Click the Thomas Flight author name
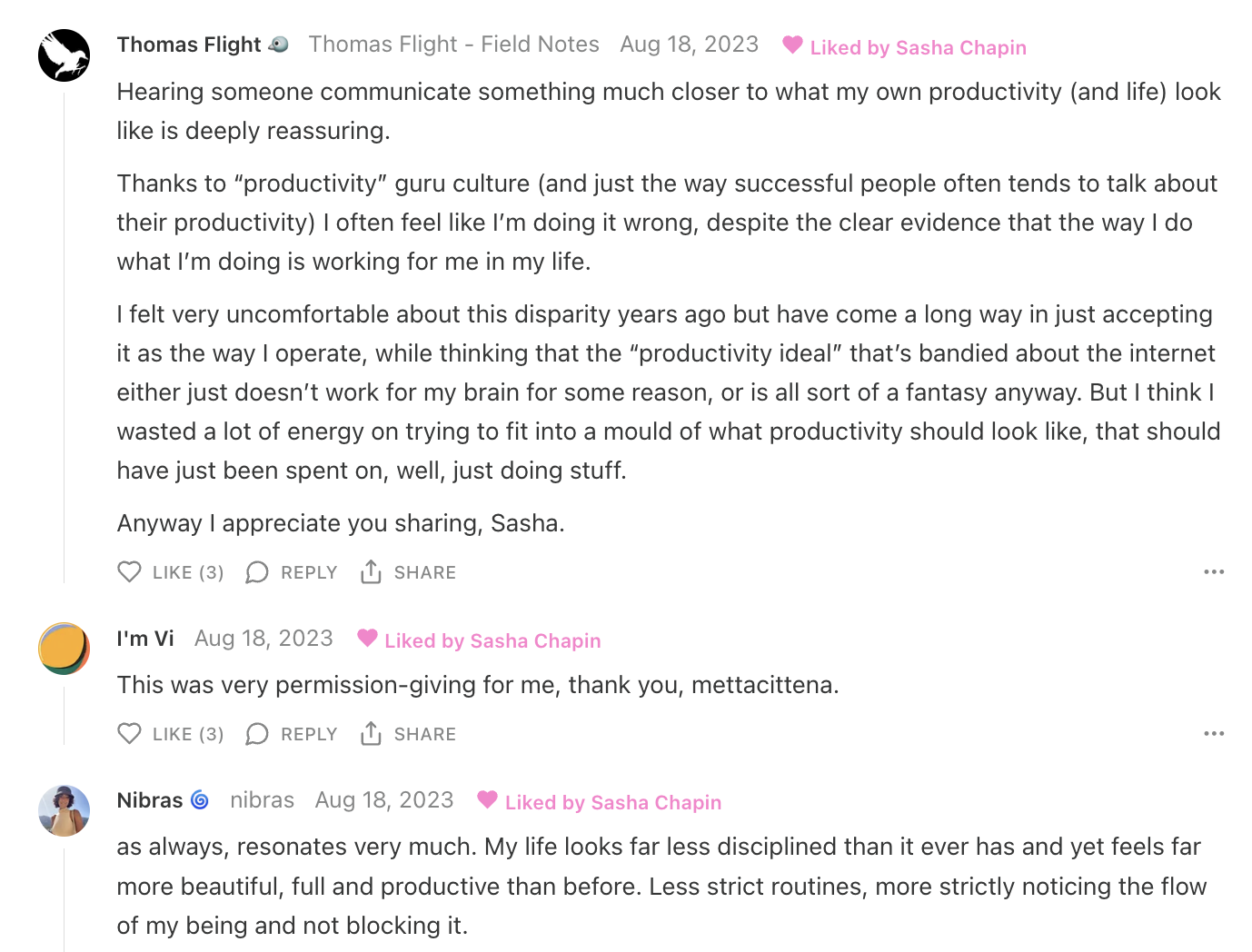Screen dimensions: 1252x952 [x=189, y=45]
